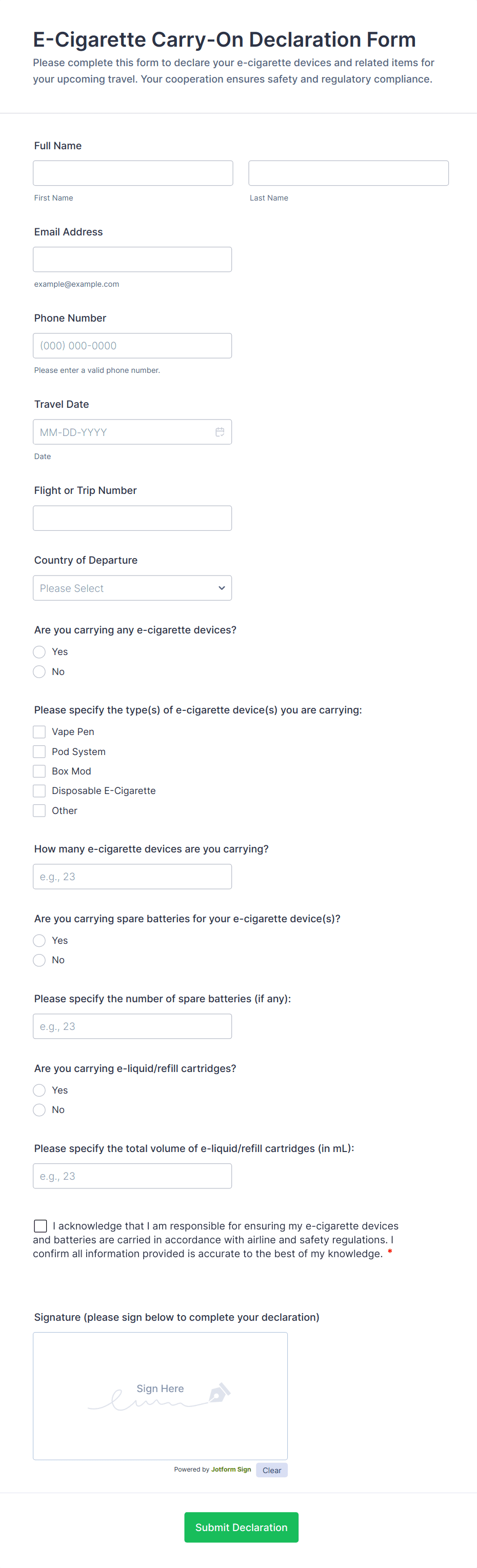Image resolution: width=477 pixels, height=1568 pixels.
Task: Focus the Email Address field
Action: click(132, 260)
